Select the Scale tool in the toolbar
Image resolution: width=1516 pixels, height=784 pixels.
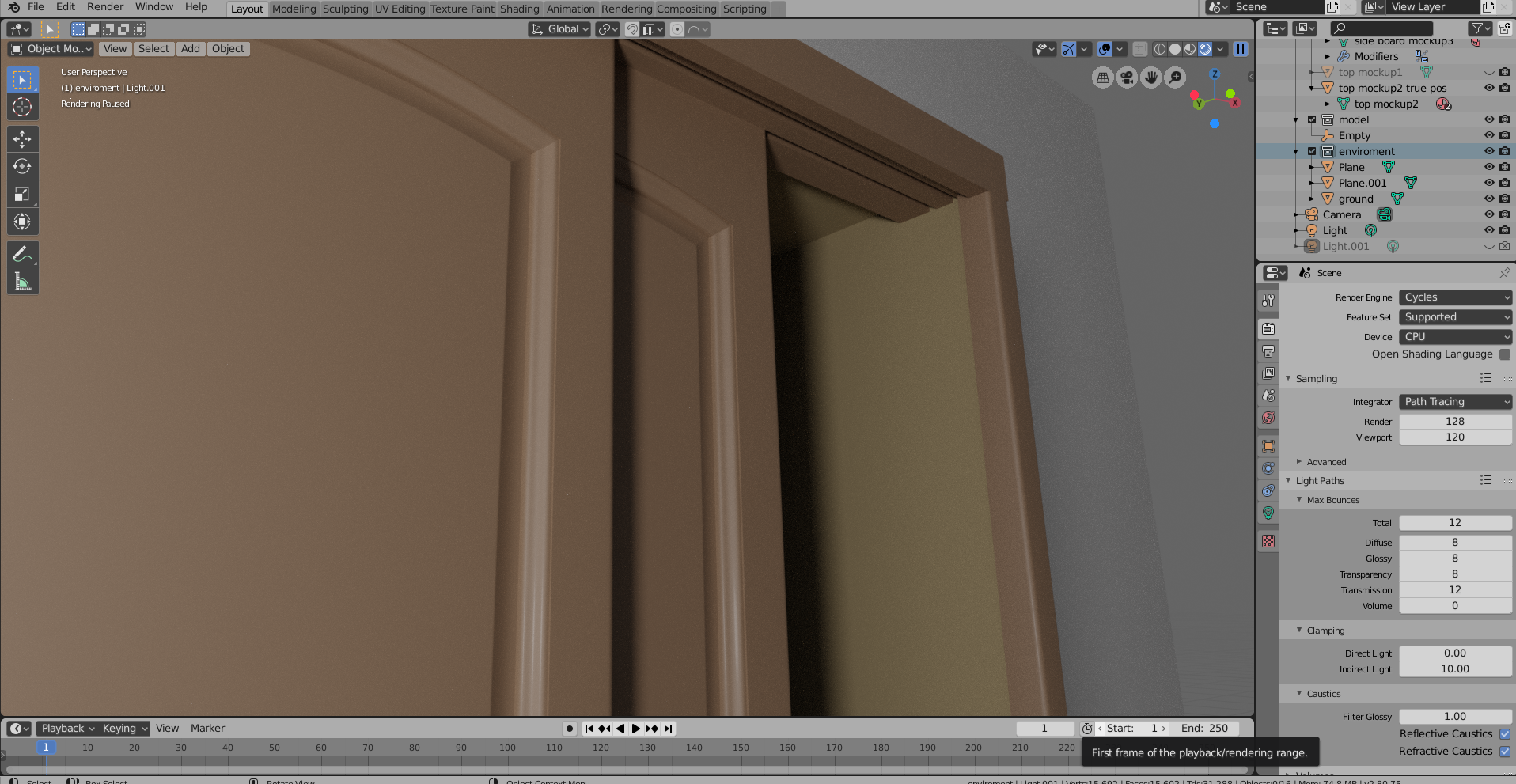coord(22,195)
